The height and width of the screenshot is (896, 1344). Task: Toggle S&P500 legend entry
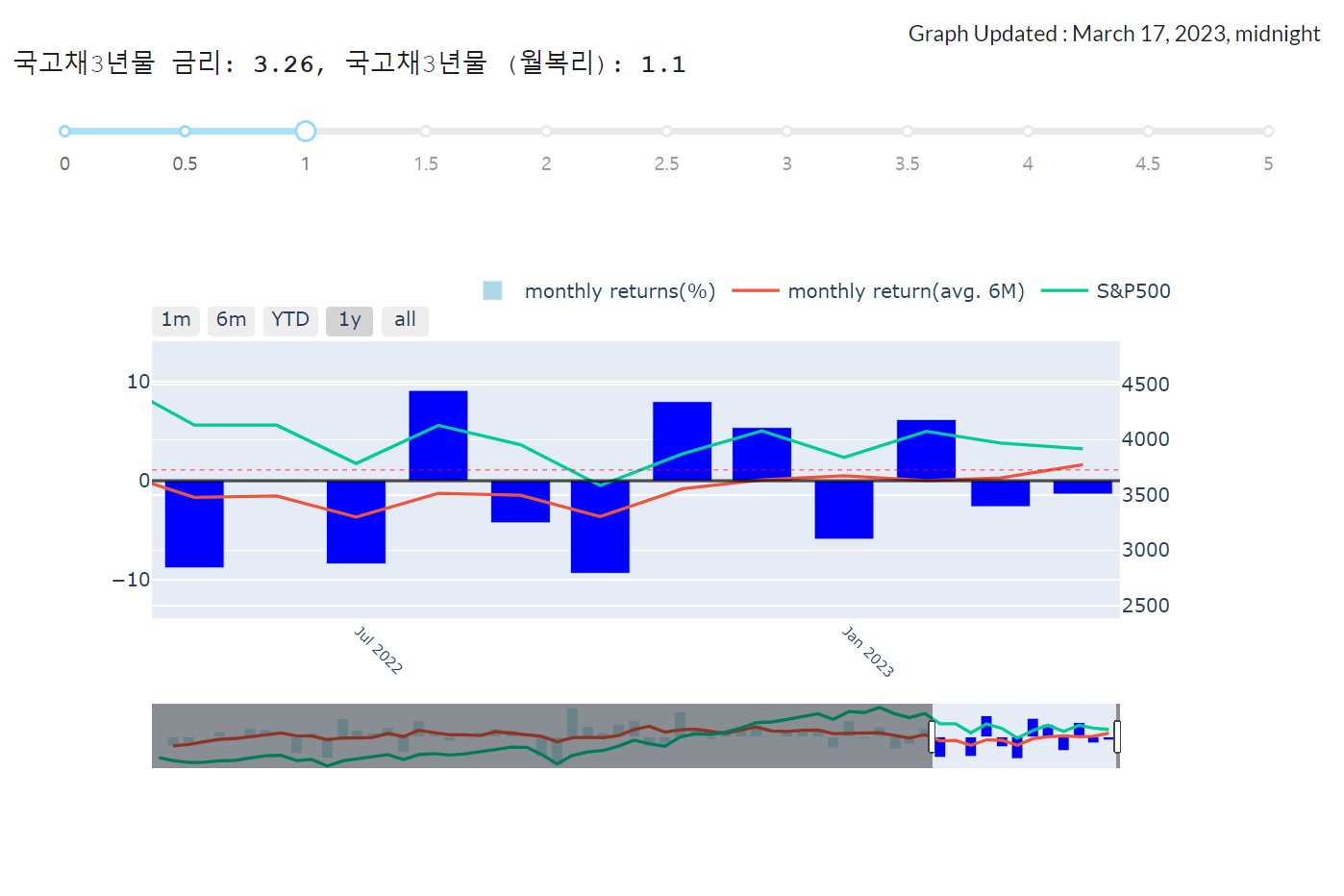[1107, 291]
